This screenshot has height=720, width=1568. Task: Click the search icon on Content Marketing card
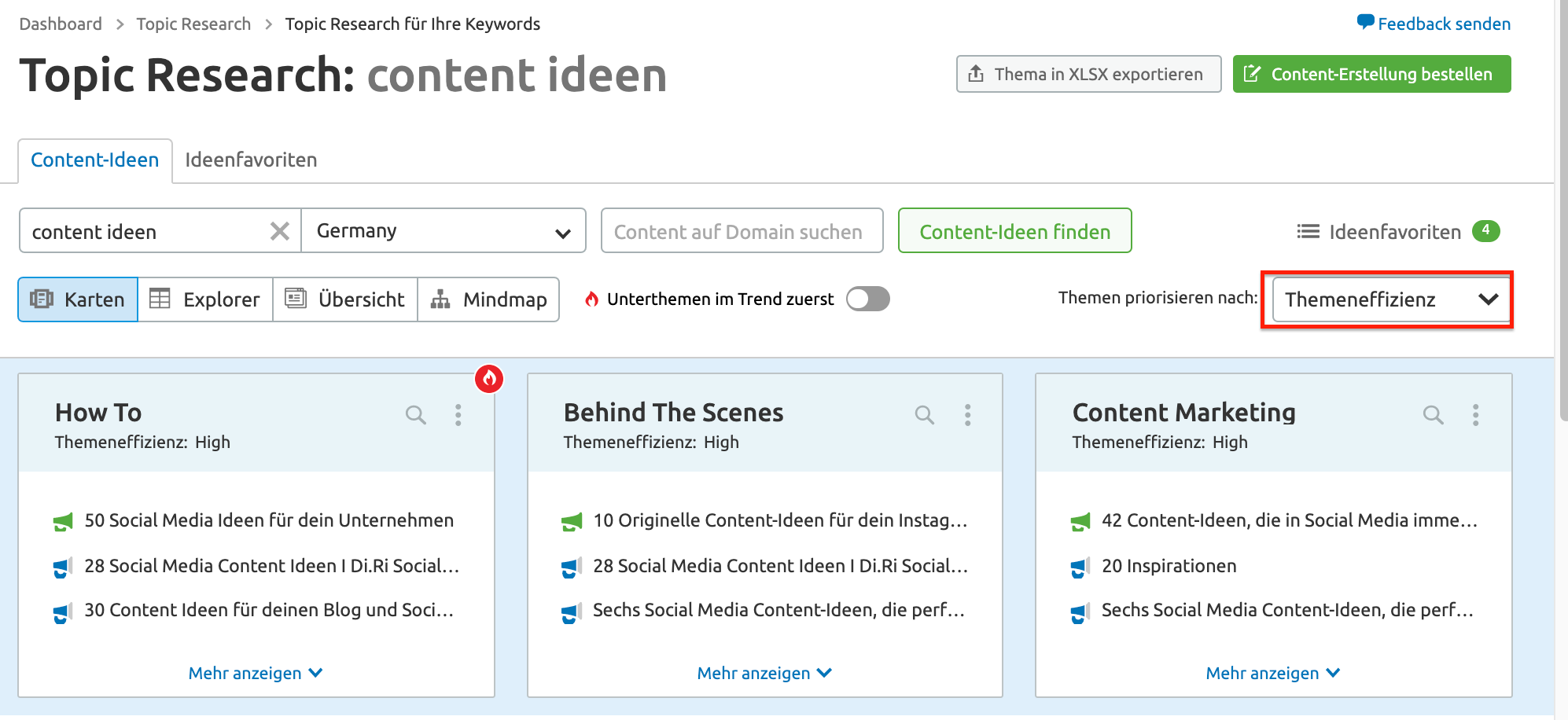coord(1434,415)
